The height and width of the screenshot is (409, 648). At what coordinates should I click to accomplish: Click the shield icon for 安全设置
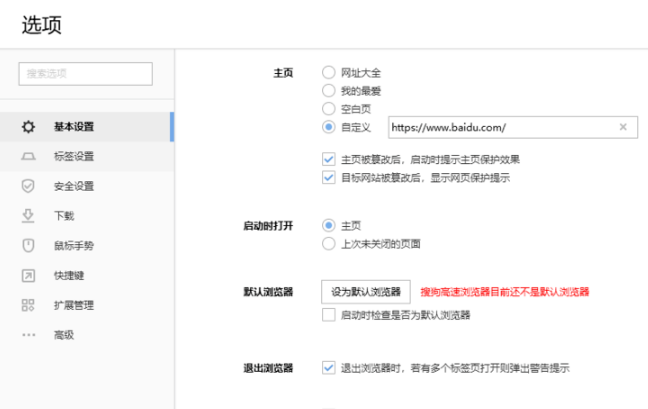[29, 186]
